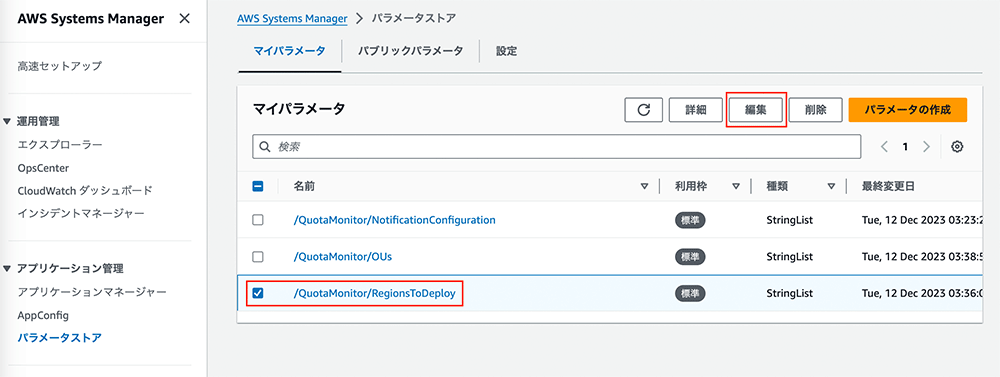Click 標準 badge in NotificationConfiguration row
This screenshot has height=377, width=1000.
coord(690,220)
